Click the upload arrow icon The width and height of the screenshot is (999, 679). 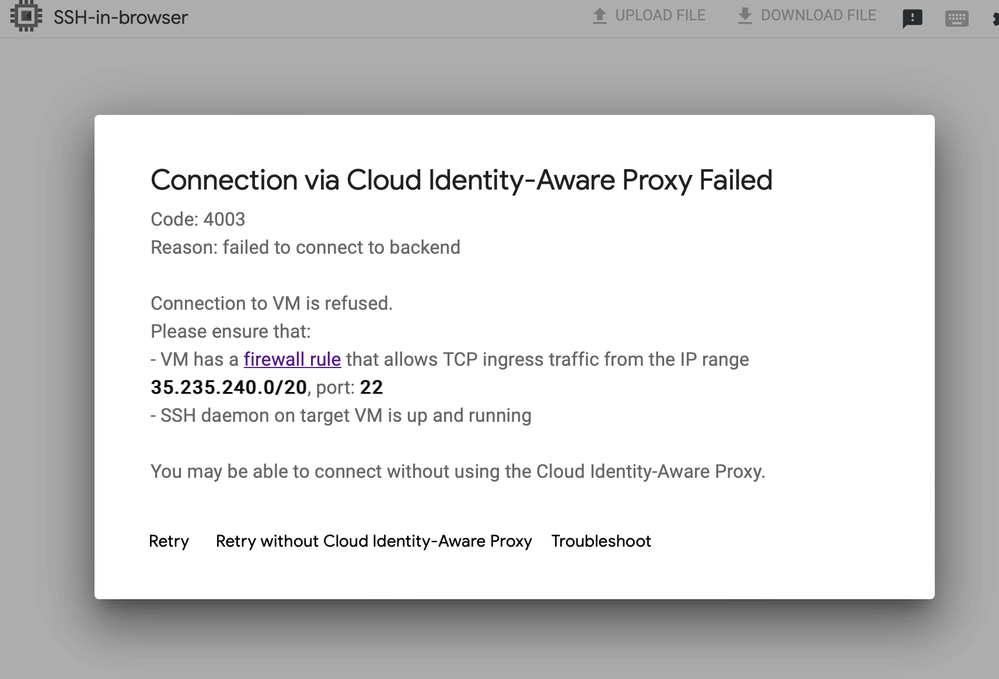tap(600, 16)
